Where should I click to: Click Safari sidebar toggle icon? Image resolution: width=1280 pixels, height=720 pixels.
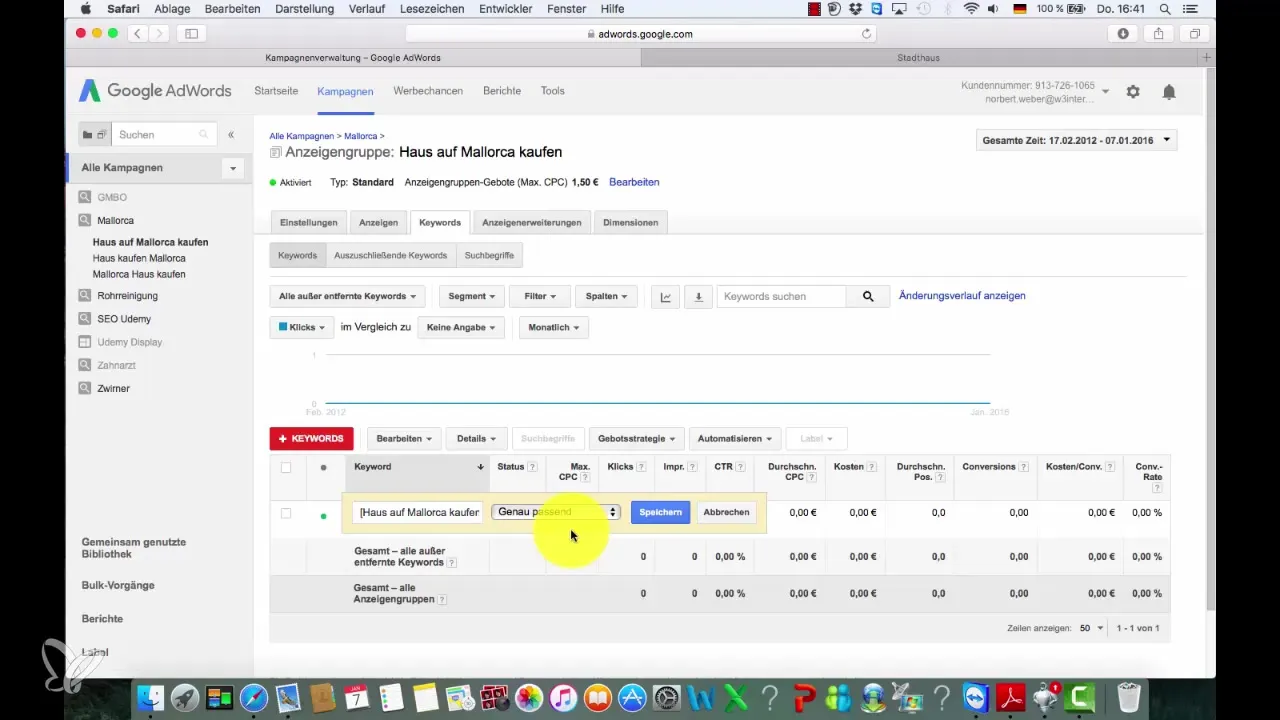[x=191, y=33]
